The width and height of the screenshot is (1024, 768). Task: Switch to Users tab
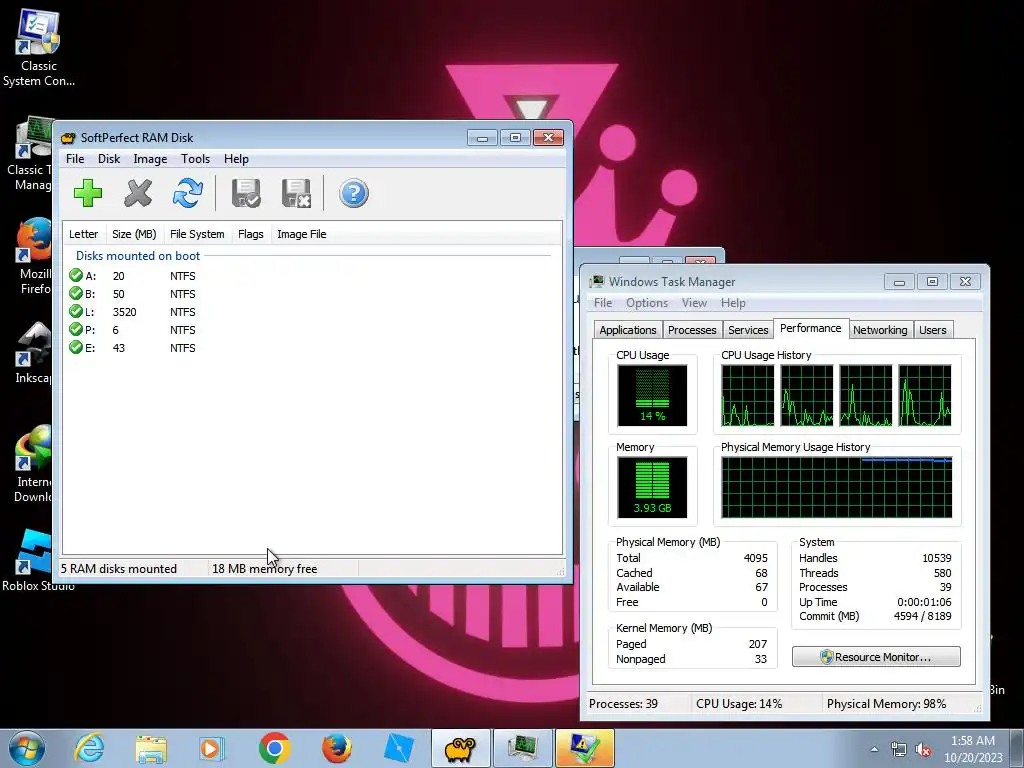click(x=933, y=330)
